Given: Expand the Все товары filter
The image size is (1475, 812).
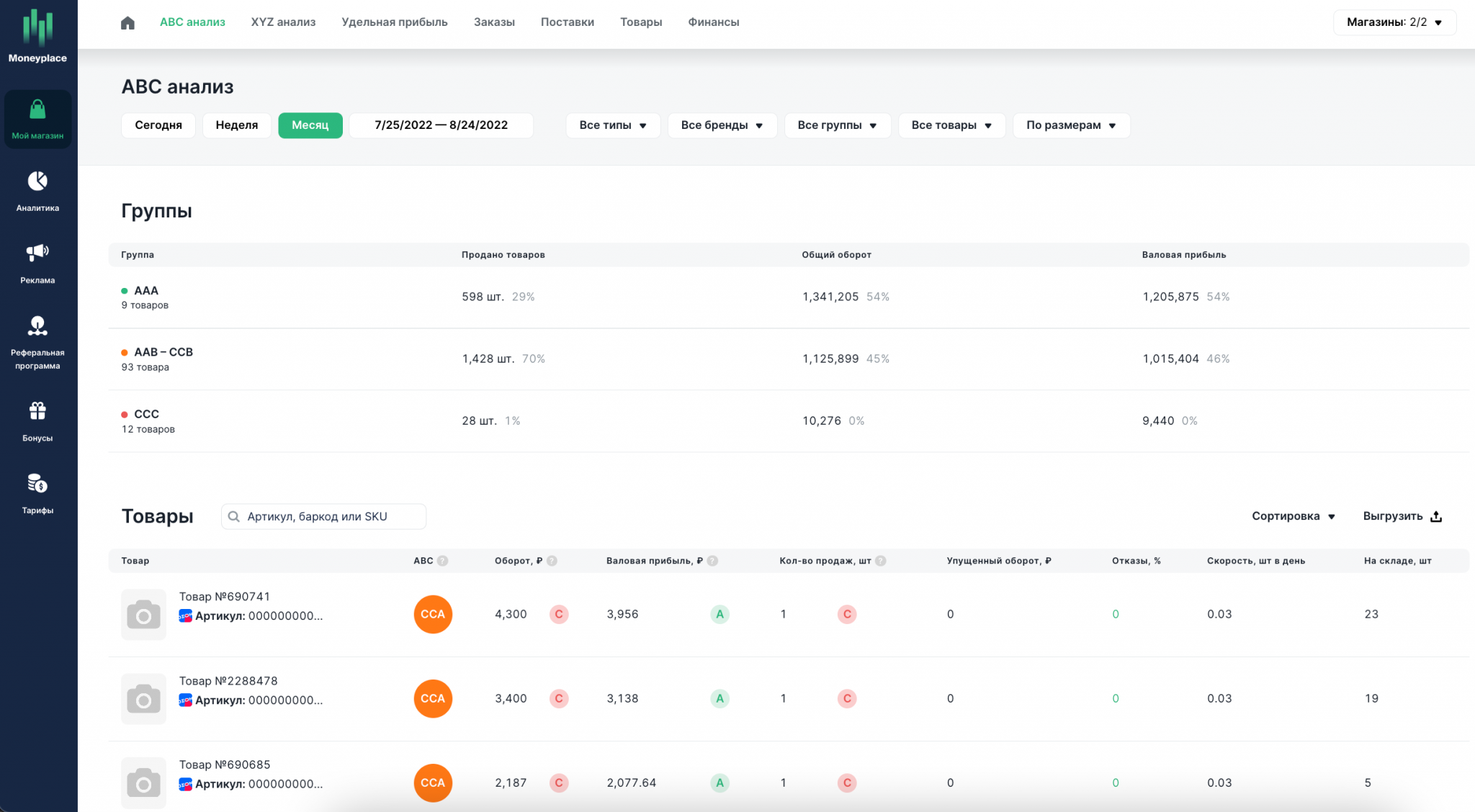Looking at the screenshot, I should [951, 125].
